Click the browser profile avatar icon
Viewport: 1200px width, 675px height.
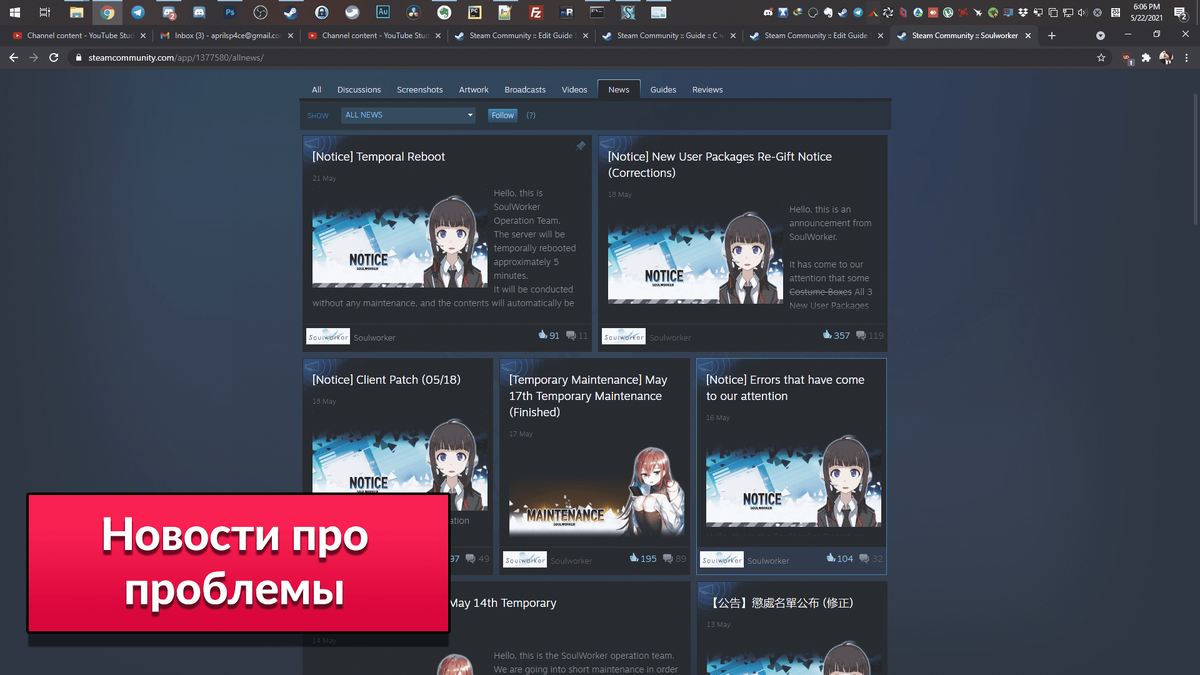coord(1165,58)
